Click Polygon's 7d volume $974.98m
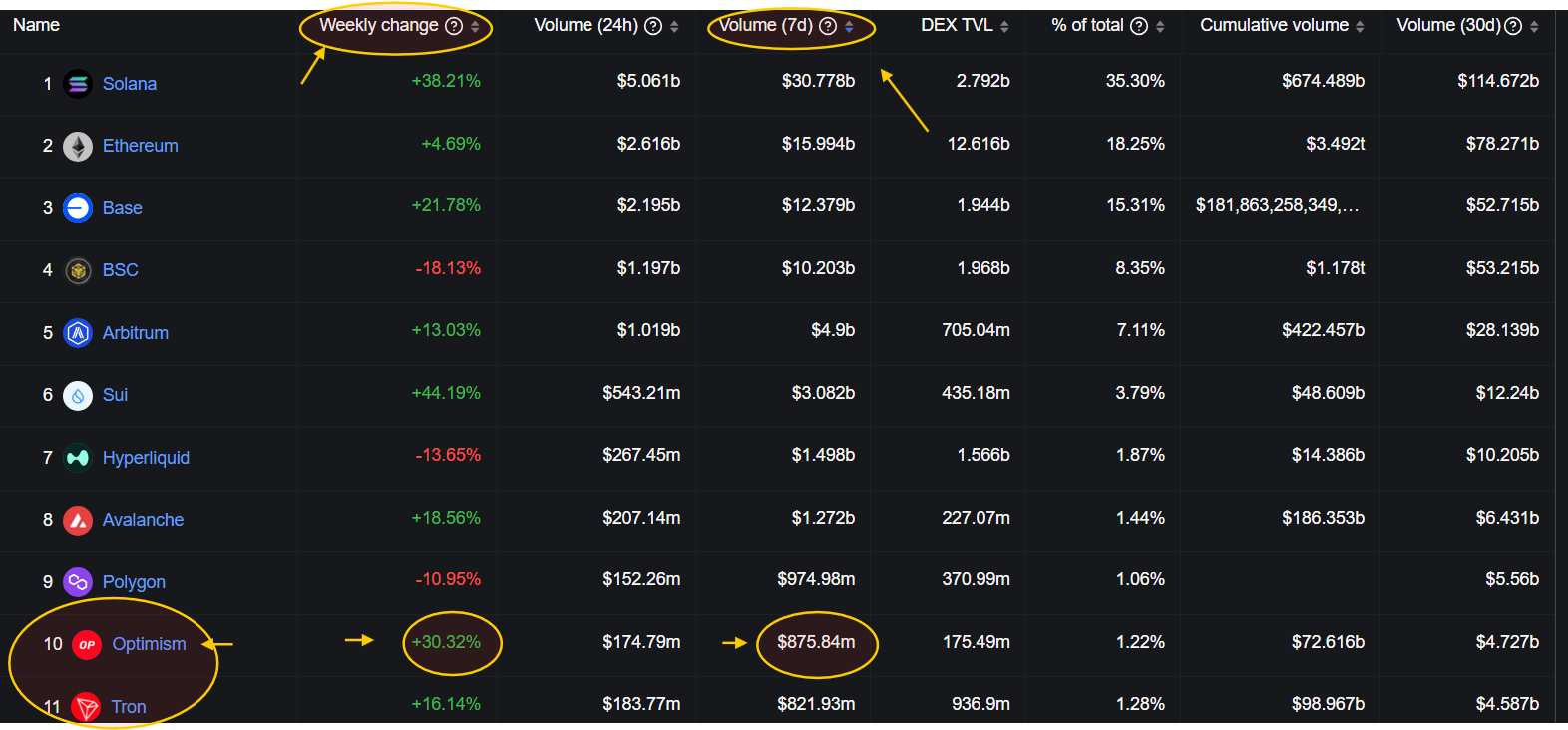 point(816,579)
